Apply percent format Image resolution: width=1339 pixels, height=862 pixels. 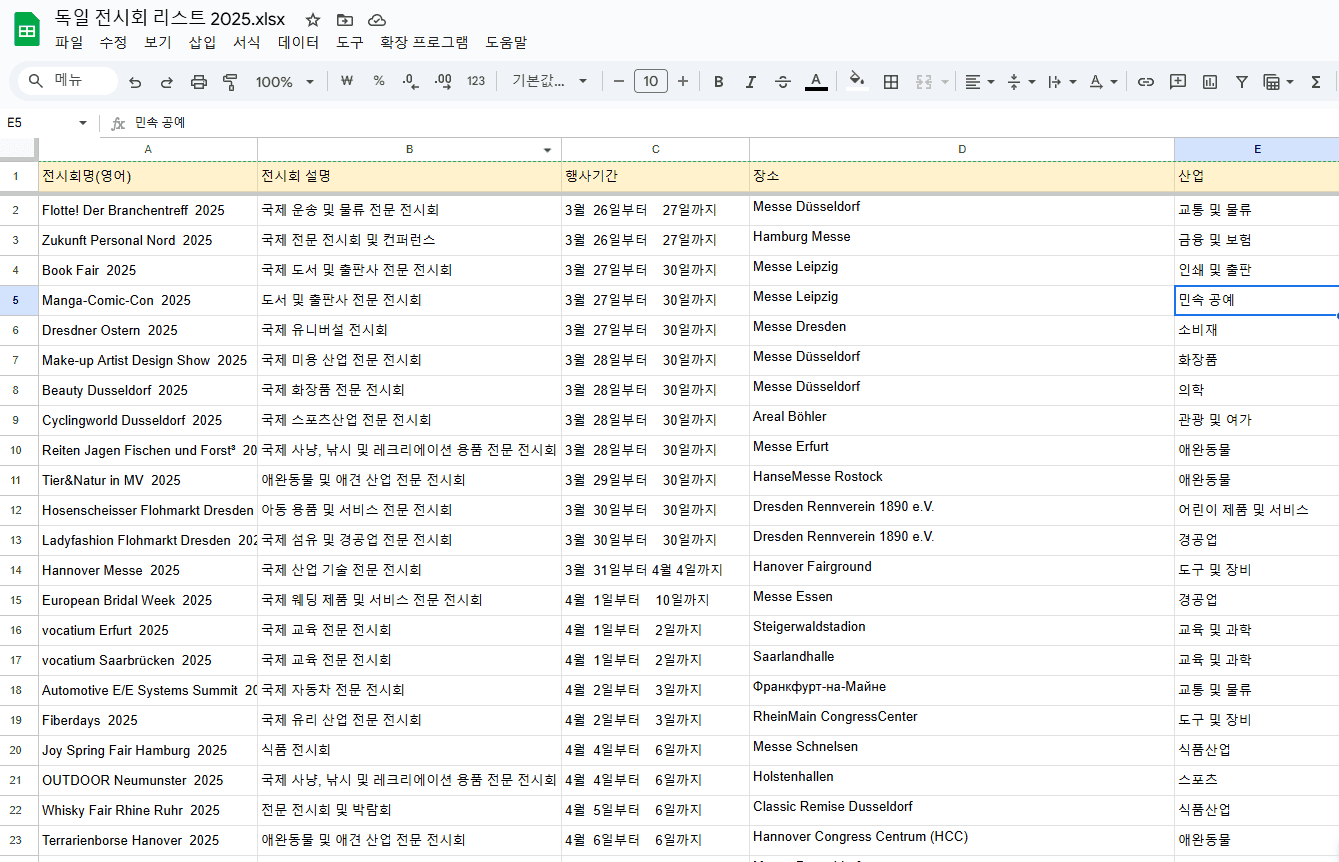[379, 81]
